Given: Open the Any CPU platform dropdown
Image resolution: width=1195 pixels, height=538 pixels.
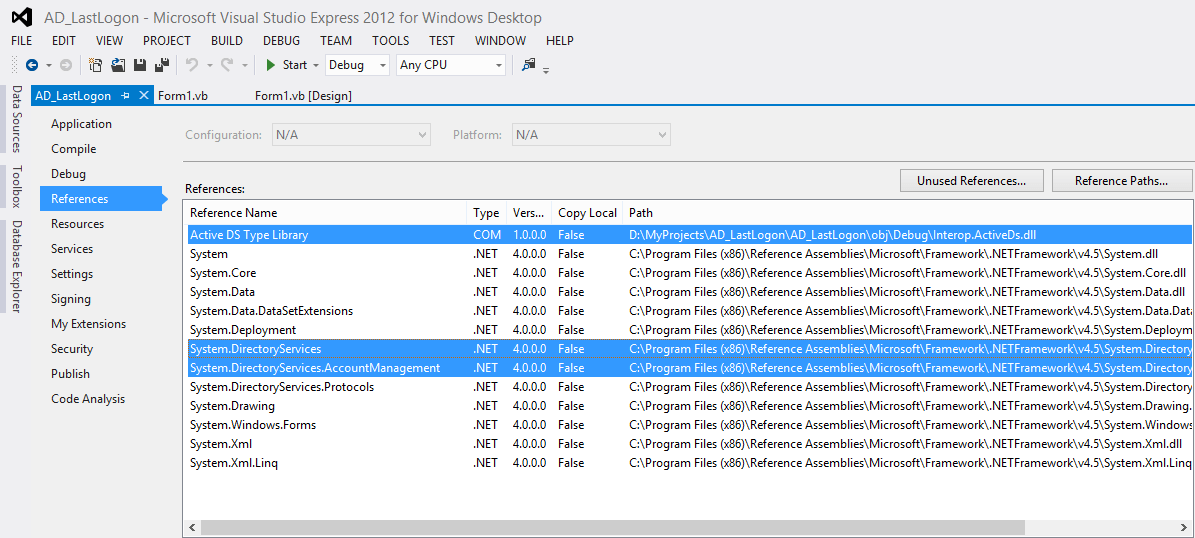Looking at the screenshot, I should point(451,66).
